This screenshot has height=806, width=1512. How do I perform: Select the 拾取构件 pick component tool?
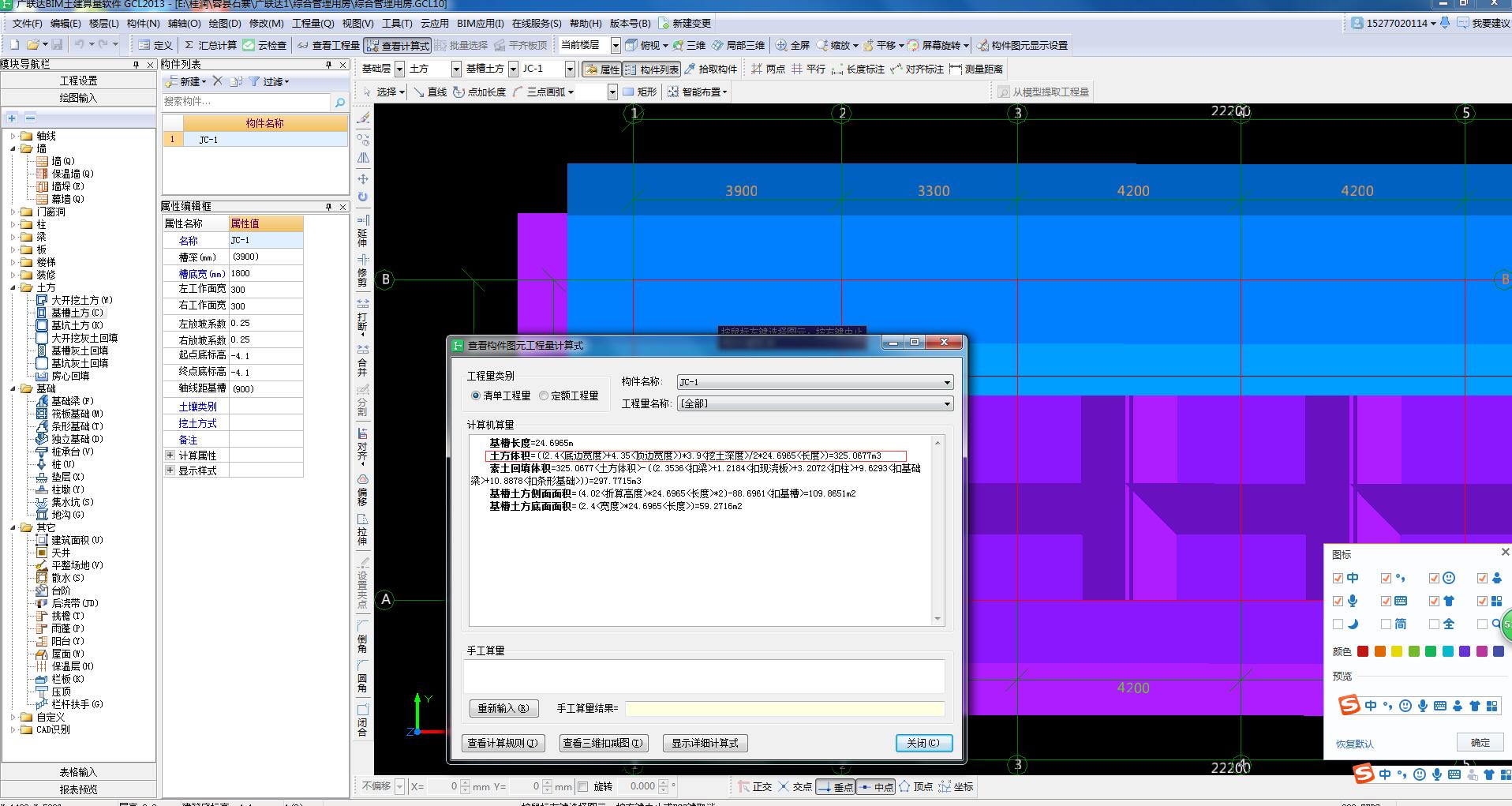pyautogui.click(x=711, y=69)
